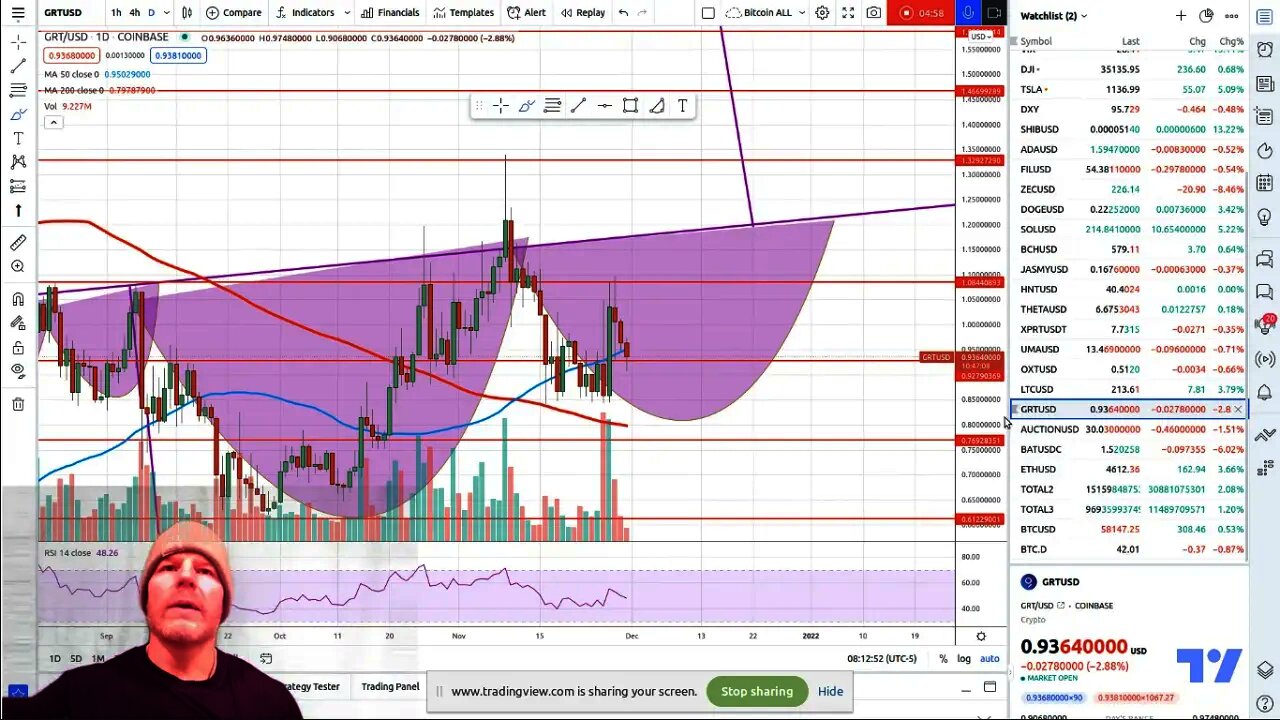
Task: Select the trend line tool in left sidebar
Action: [18, 66]
